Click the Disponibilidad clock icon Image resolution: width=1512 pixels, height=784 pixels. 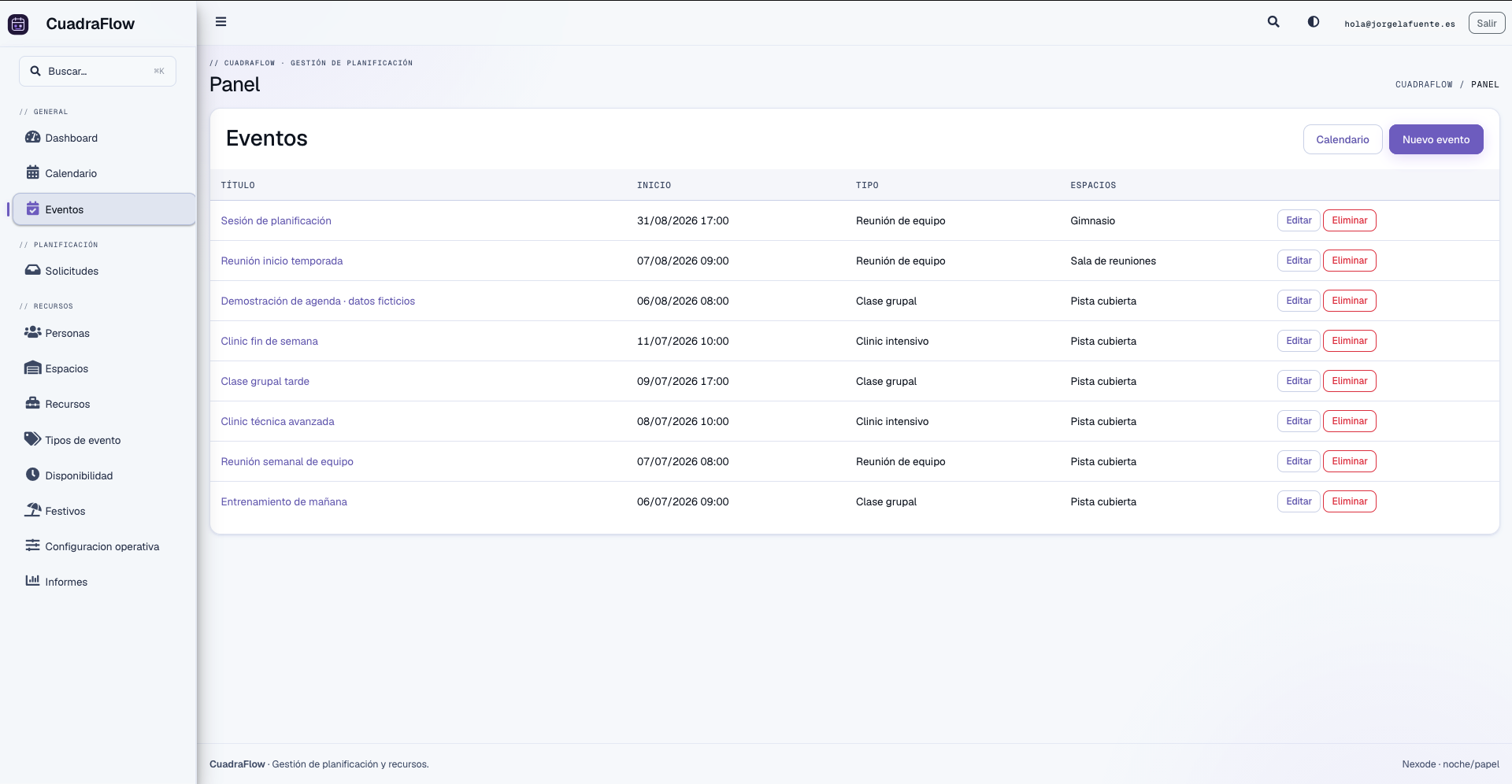(x=32, y=475)
